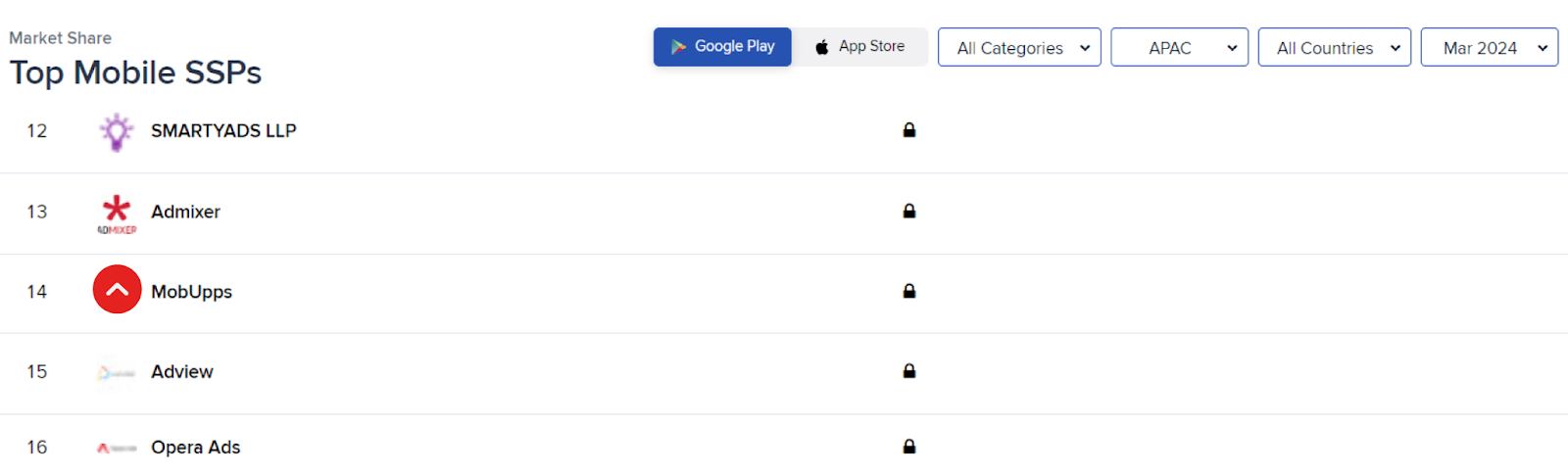Click the MobUpps red circle logo

(x=117, y=289)
